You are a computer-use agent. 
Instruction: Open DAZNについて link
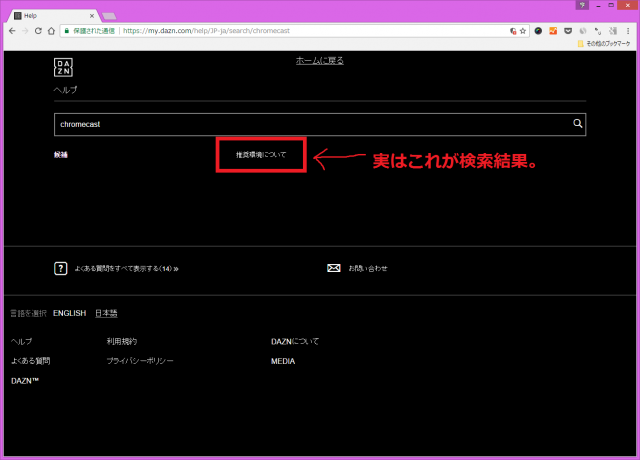(295, 342)
